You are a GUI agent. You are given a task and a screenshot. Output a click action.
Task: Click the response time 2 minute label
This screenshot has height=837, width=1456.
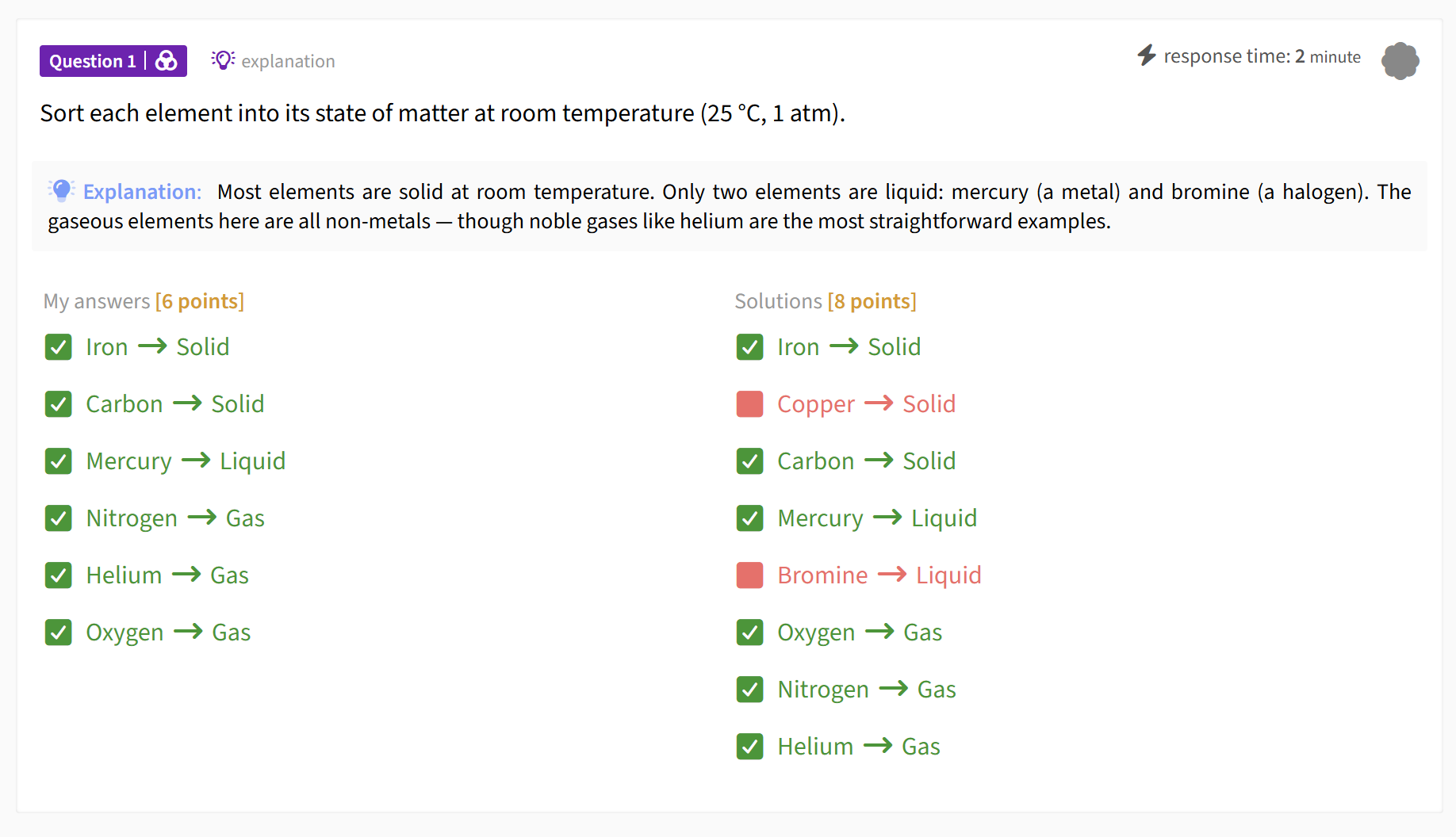[1261, 55]
